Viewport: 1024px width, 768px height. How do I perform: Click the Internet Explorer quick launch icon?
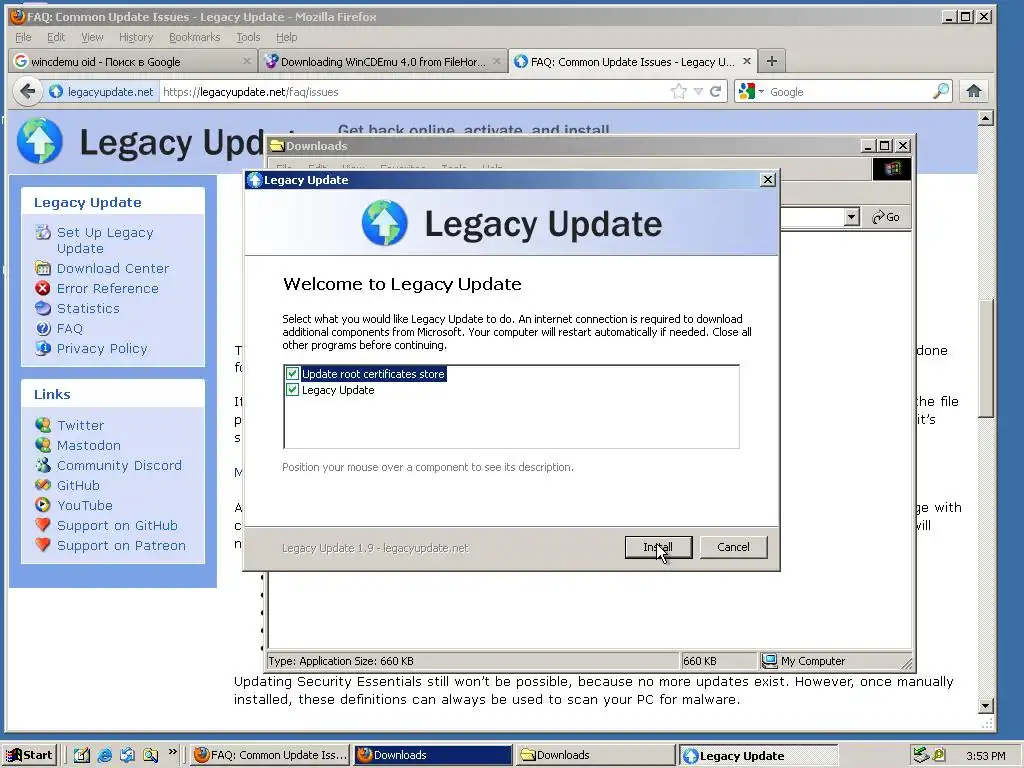pyautogui.click(x=104, y=756)
